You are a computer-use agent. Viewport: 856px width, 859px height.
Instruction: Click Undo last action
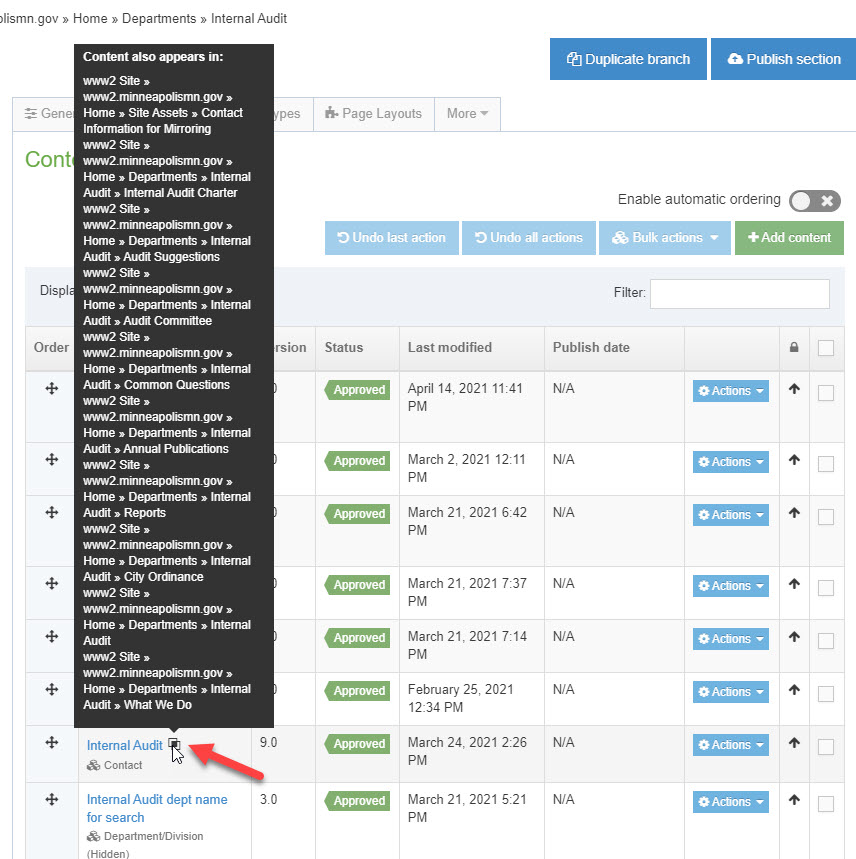click(392, 238)
